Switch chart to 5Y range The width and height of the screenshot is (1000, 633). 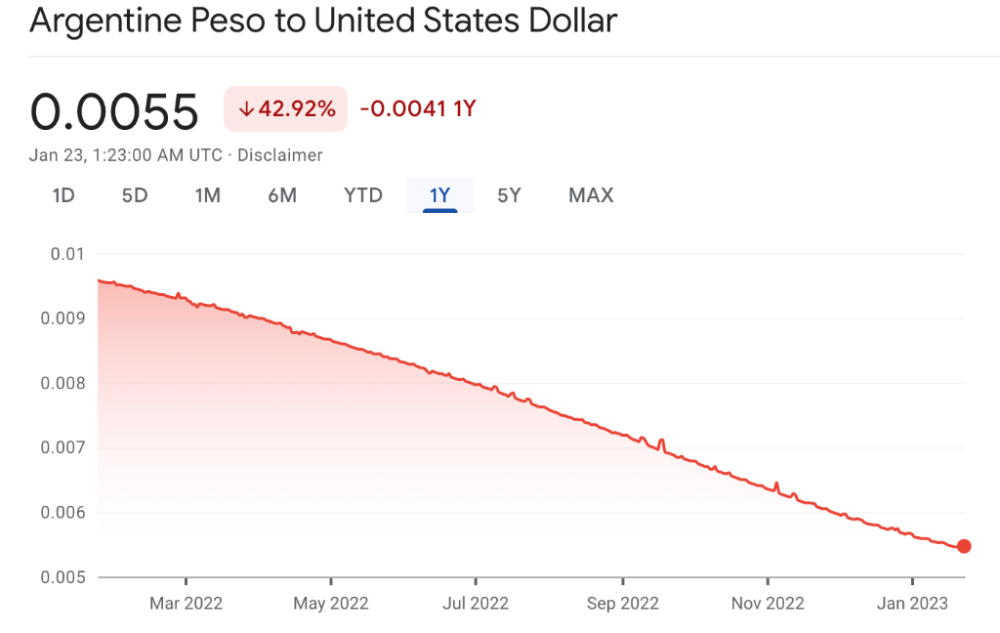click(x=509, y=196)
